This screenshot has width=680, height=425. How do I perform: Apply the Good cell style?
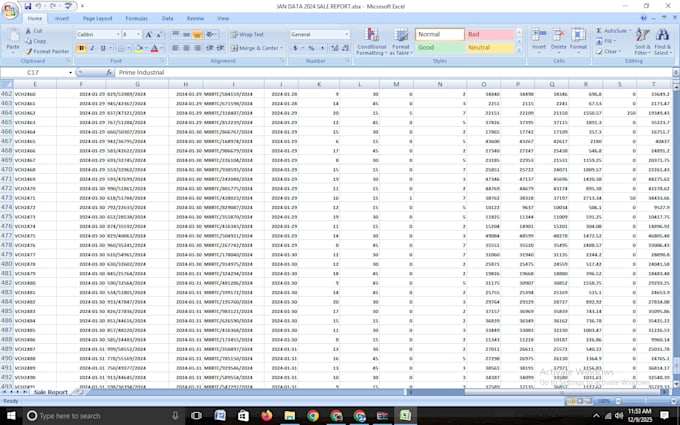(x=440, y=48)
